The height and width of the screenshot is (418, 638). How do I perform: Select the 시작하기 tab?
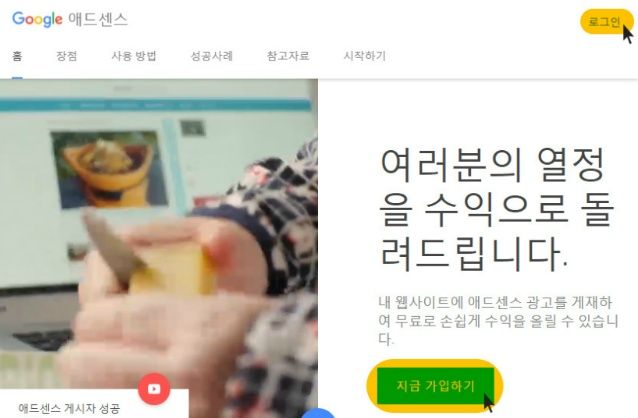[365, 56]
